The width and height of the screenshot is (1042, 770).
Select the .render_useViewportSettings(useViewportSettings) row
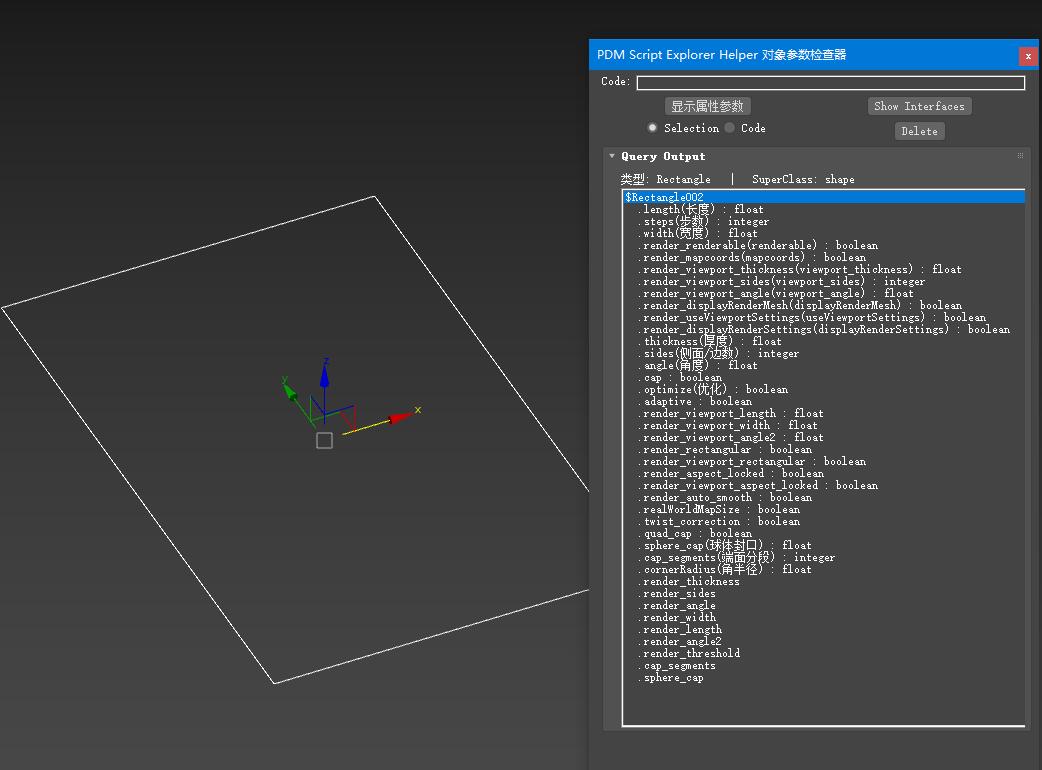(823, 317)
